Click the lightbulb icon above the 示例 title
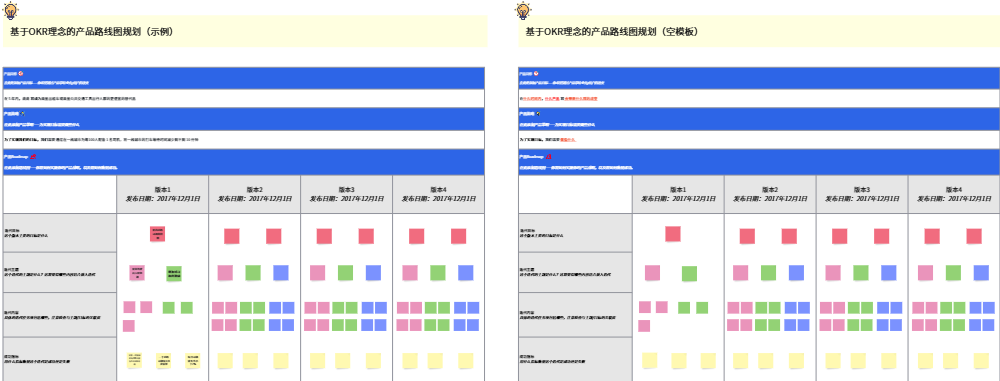Viewport: 1000px width, 381px height. pos(11,10)
